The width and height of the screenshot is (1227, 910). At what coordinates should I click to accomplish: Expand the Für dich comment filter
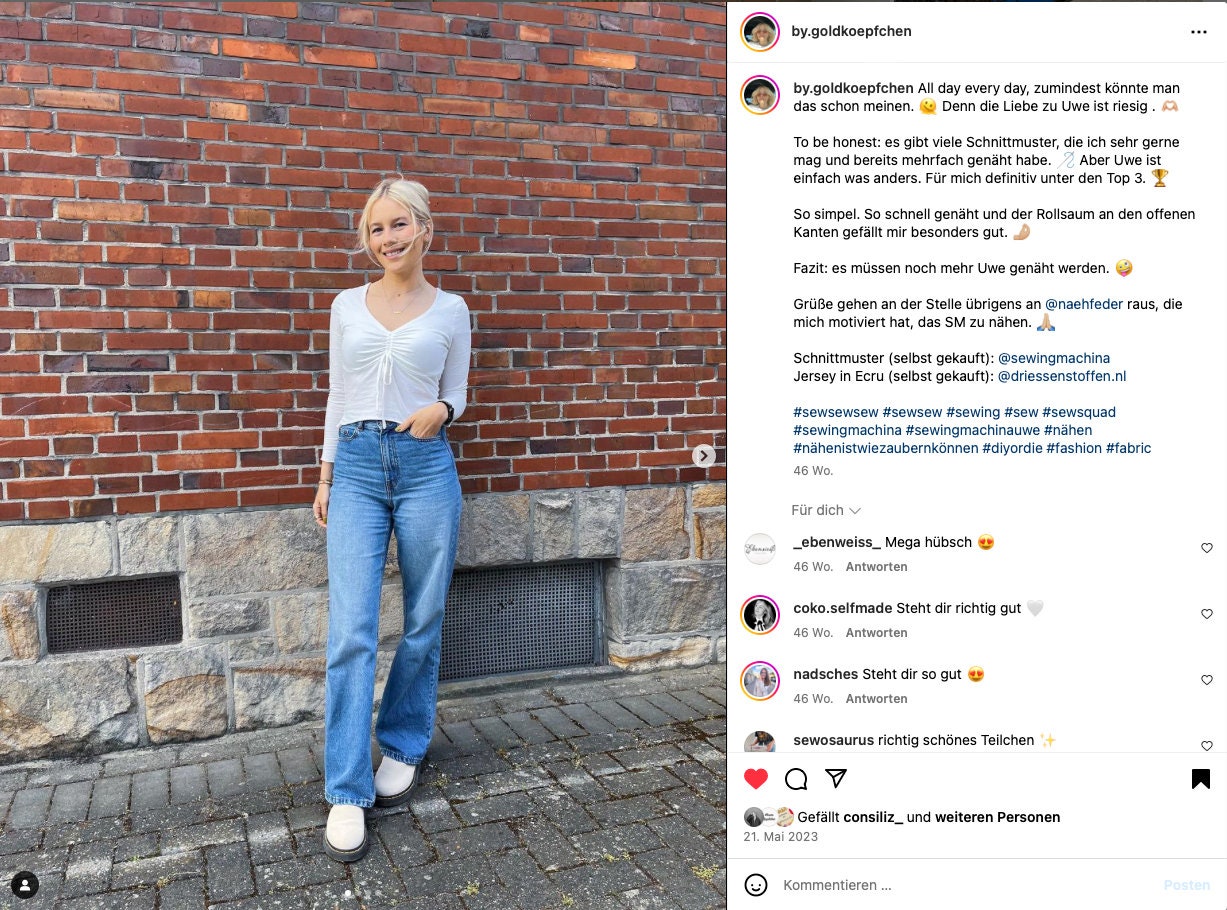pos(826,510)
